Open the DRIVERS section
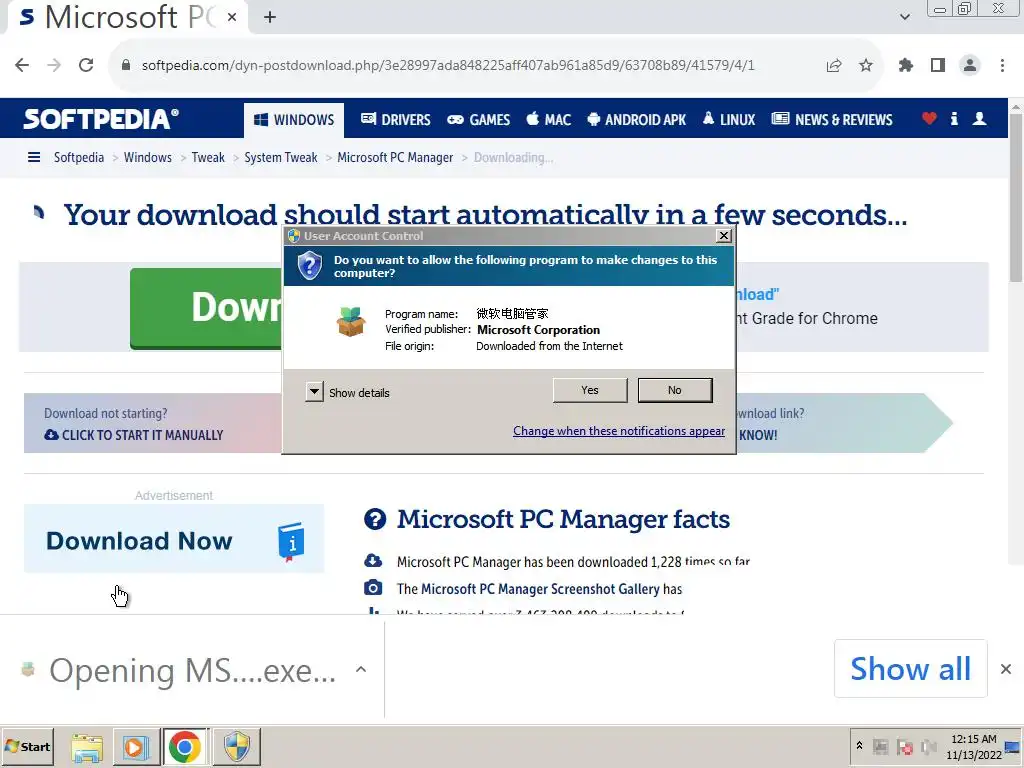Viewport: 1024px width, 768px height. pos(396,120)
